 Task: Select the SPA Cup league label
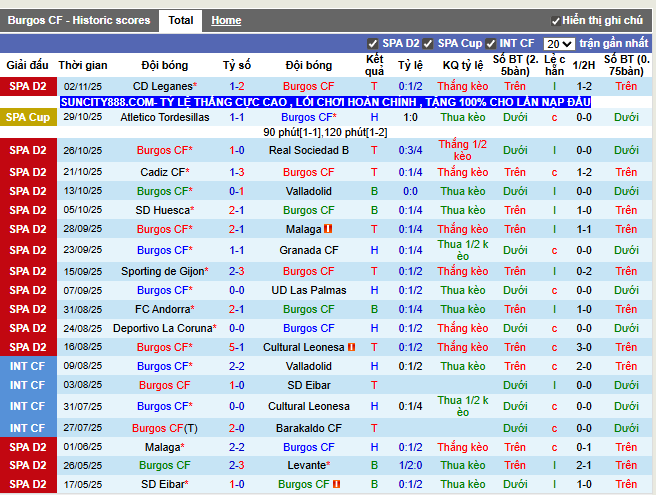(x=28, y=117)
